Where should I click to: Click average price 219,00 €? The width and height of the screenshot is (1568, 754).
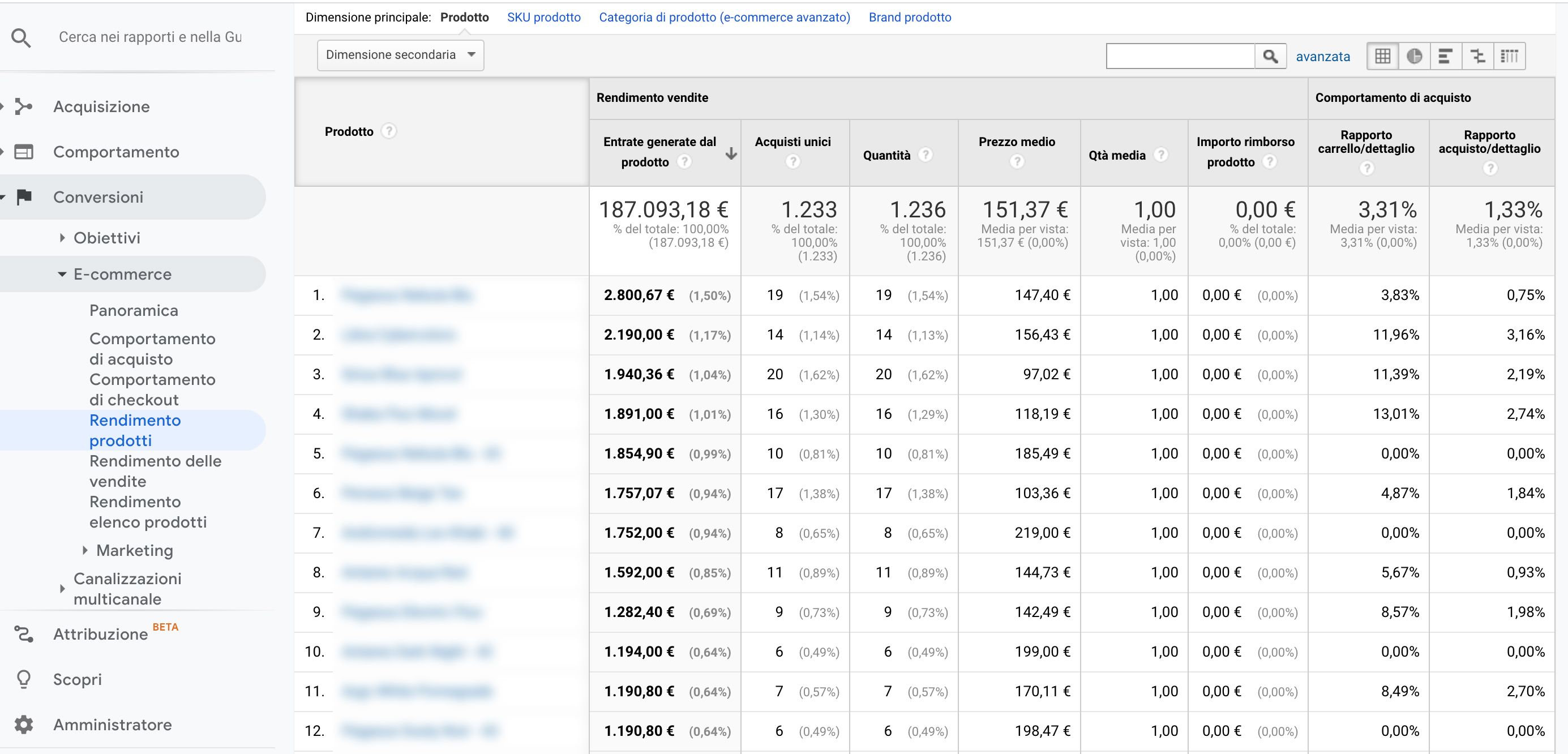coord(1042,533)
